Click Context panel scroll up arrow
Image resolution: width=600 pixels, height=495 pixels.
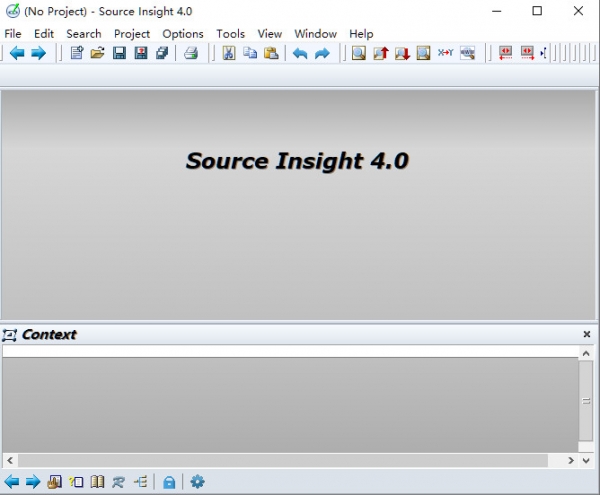click(586, 353)
